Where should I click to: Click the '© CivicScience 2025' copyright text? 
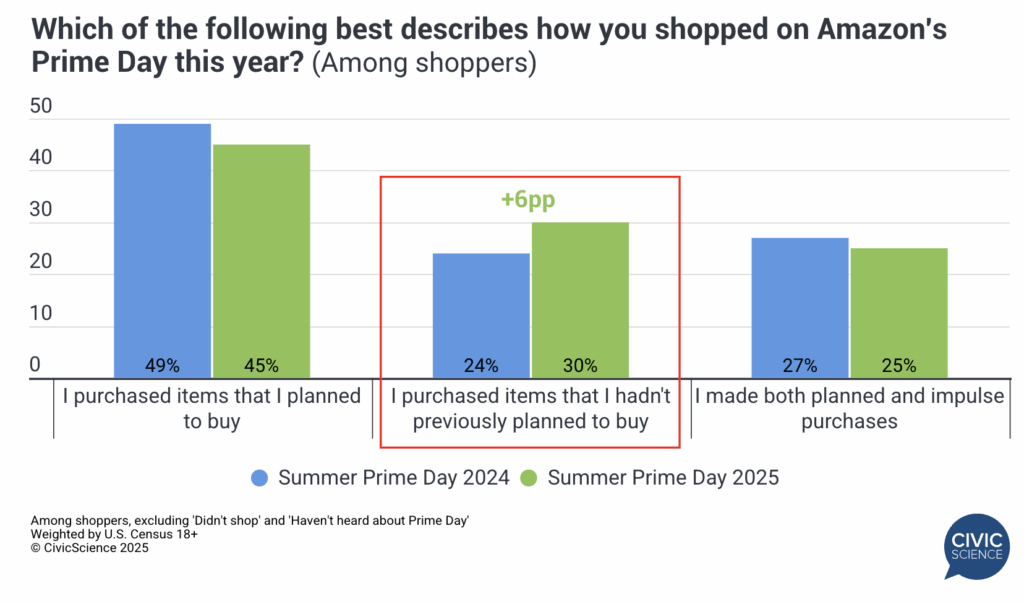coord(90,548)
